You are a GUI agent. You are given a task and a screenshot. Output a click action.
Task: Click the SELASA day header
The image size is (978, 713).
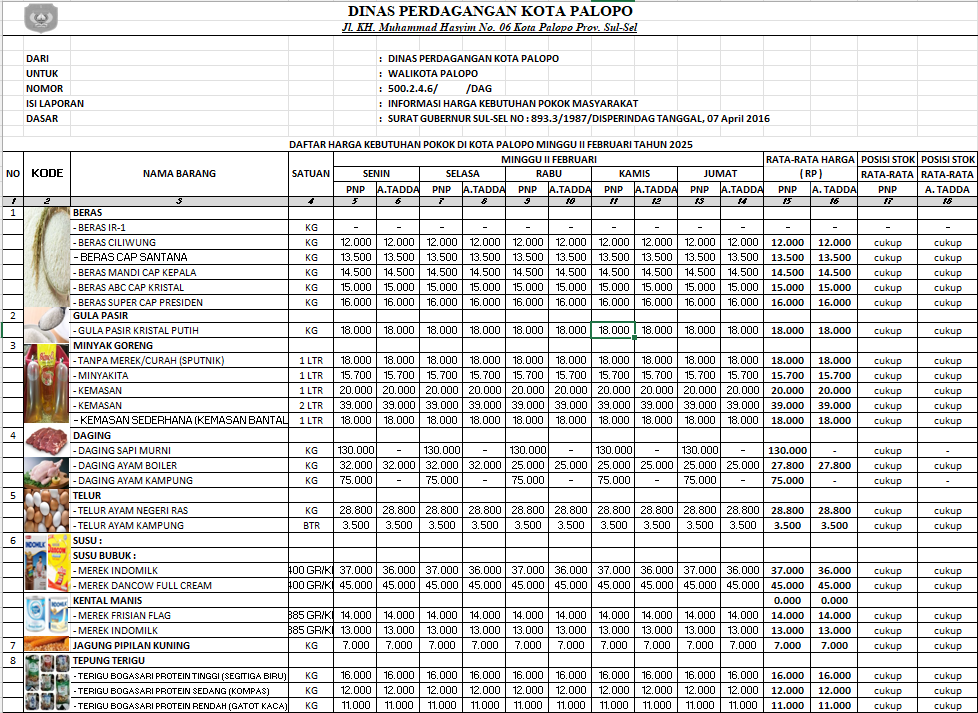pos(463,173)
